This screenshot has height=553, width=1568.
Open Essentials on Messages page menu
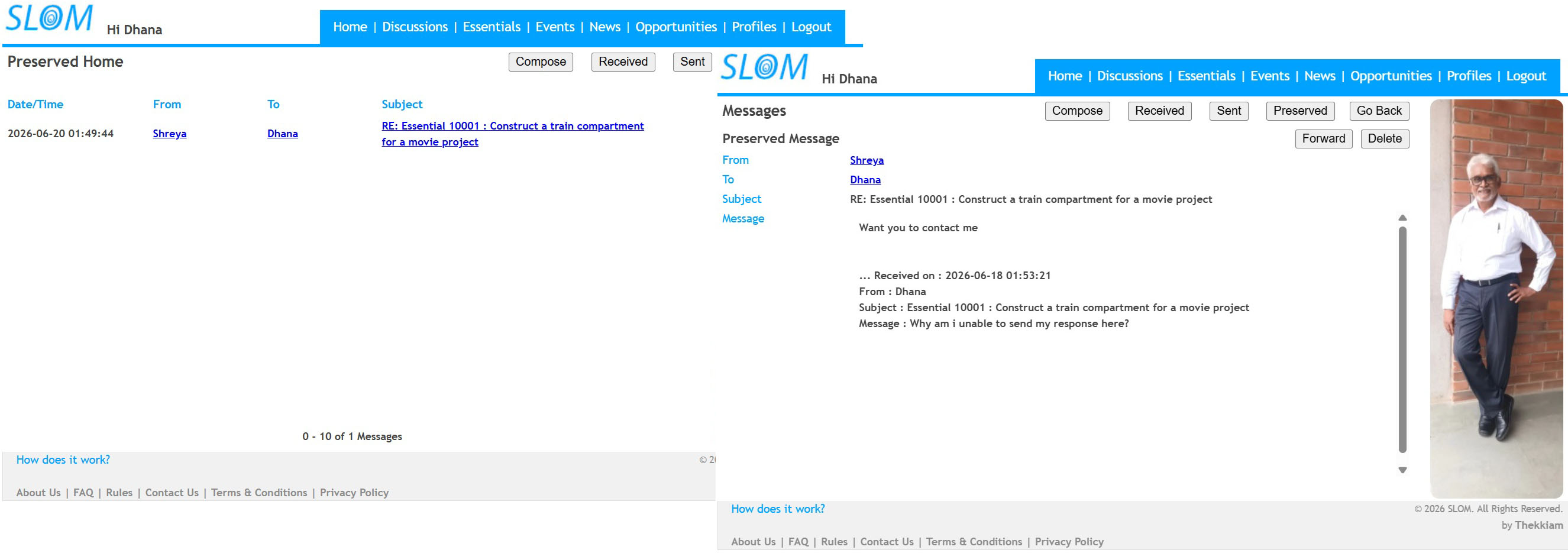(x=1207, y=76)
